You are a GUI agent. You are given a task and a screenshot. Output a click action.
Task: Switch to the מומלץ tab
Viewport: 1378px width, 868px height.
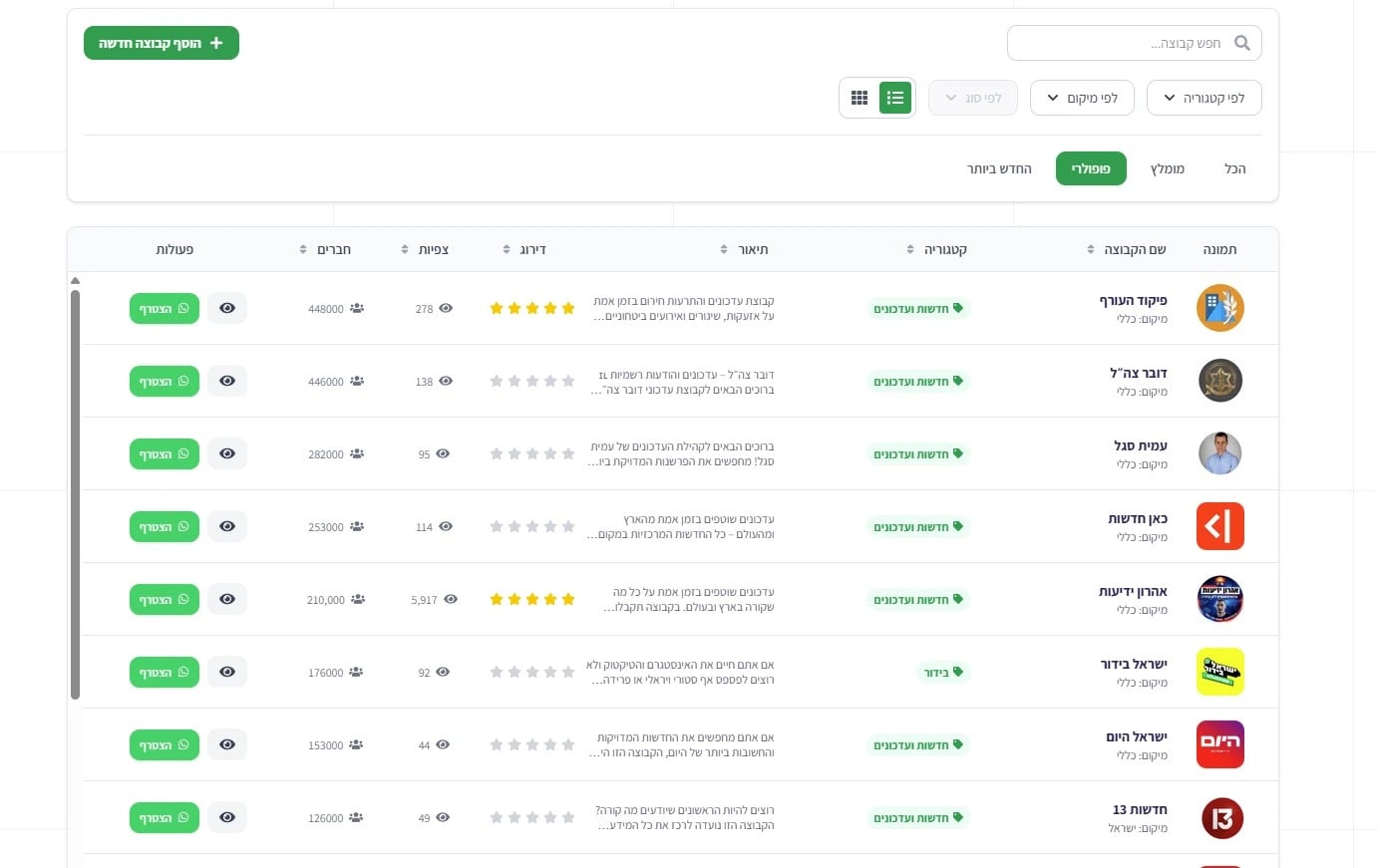[x=1168, y=168]
